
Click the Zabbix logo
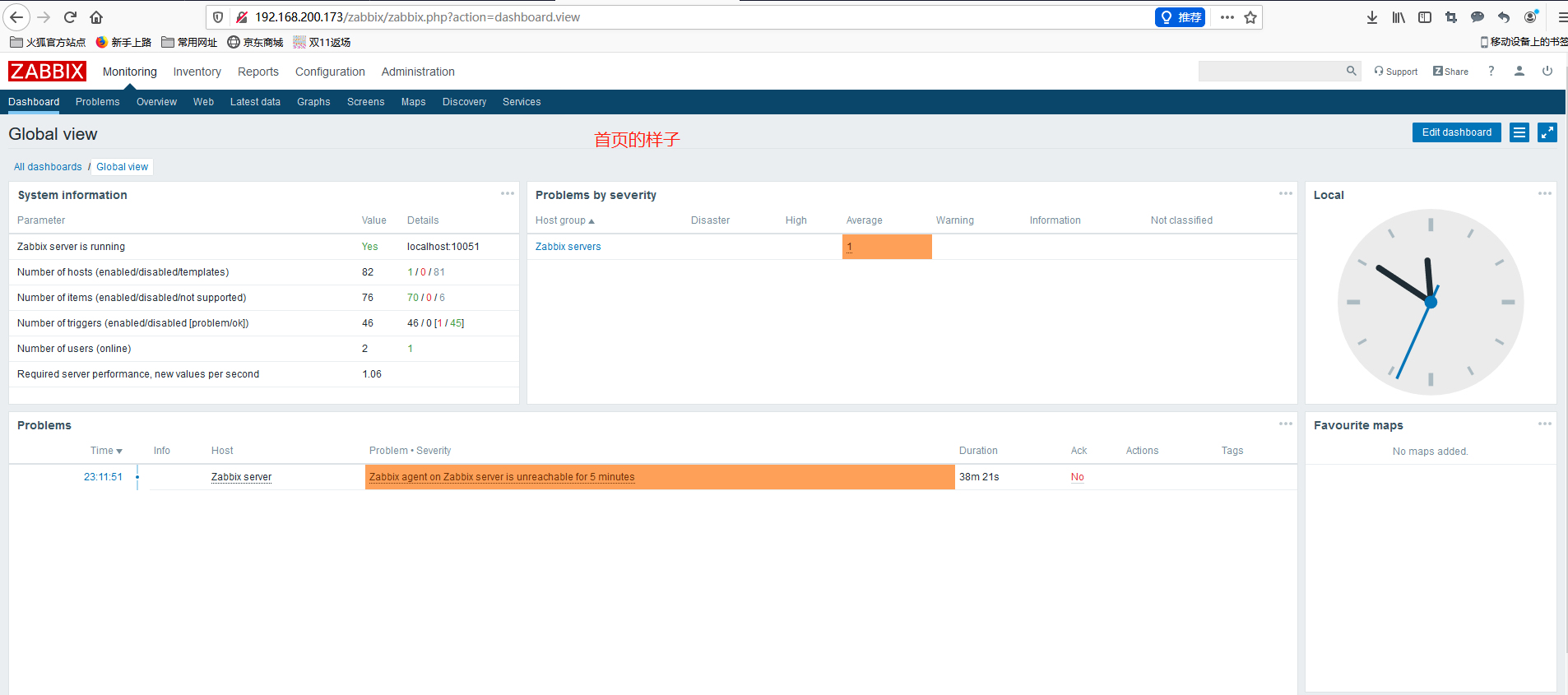pyautogui.click(x=47, y=72)
